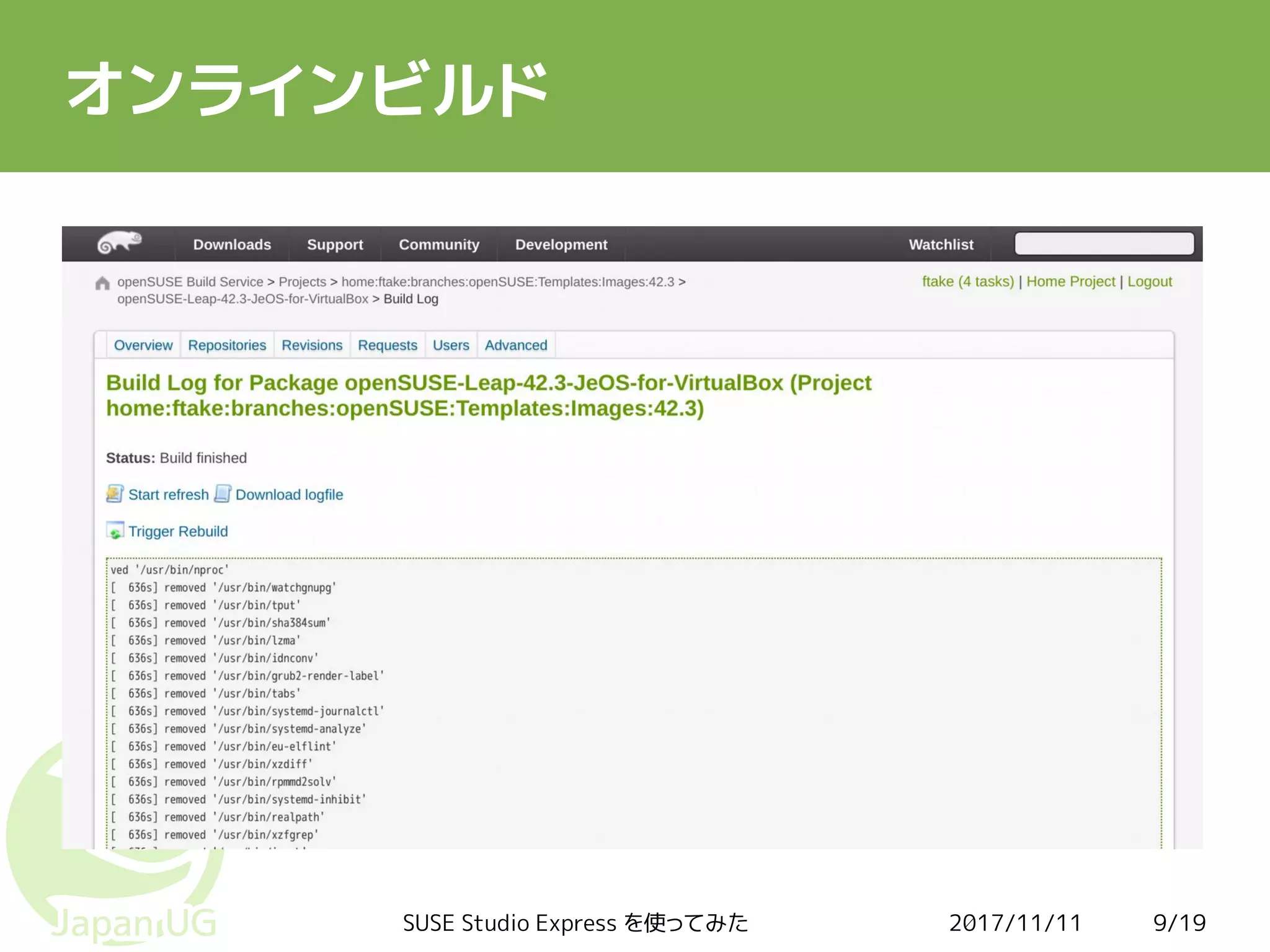Image resolution: width=1270 pixels, height=952 pixels.
Task: Click the Trigger Rebuild link
Action: [x=178, y=531]
